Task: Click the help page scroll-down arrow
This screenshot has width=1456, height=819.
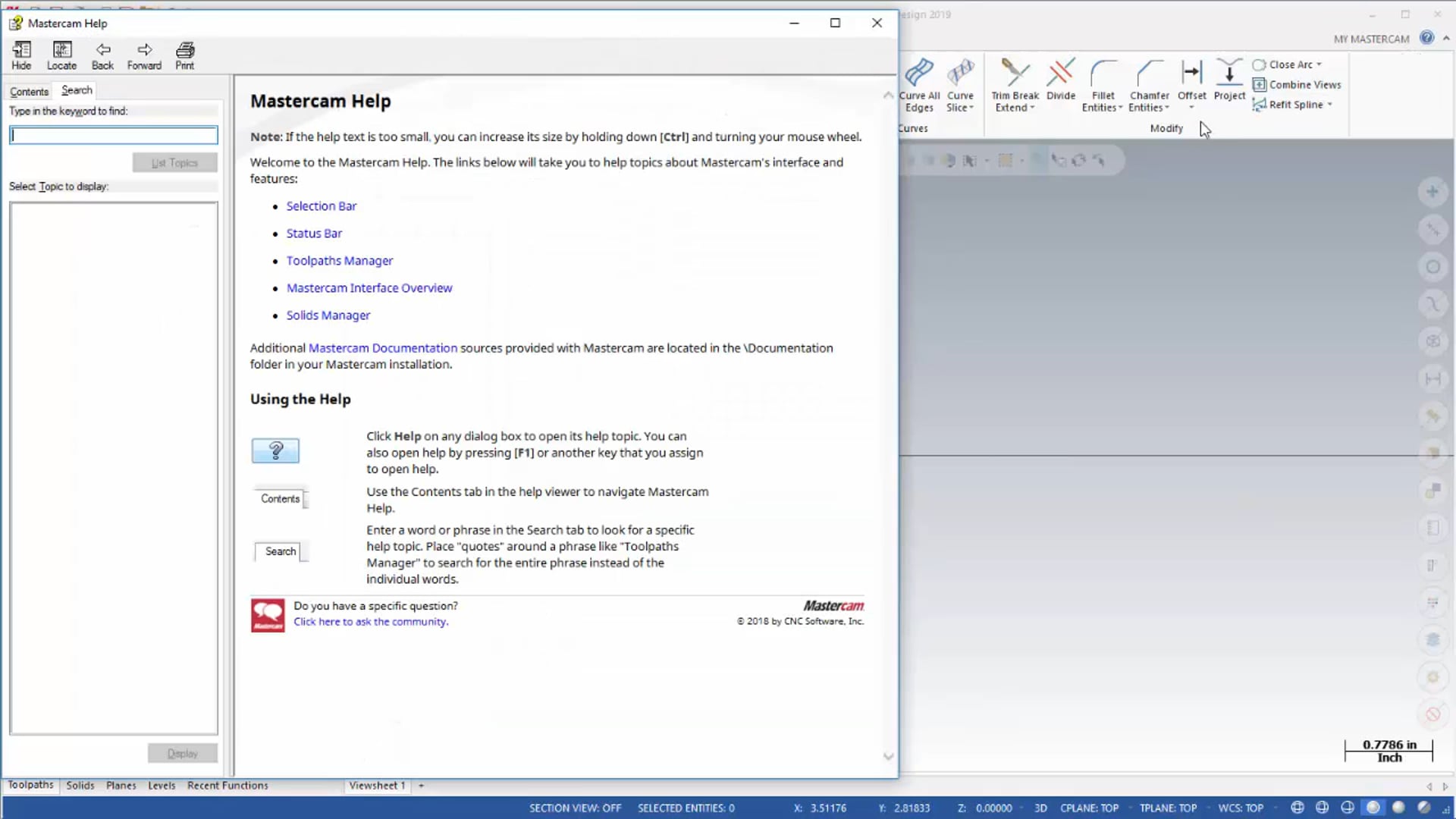Action: [888, 756]
